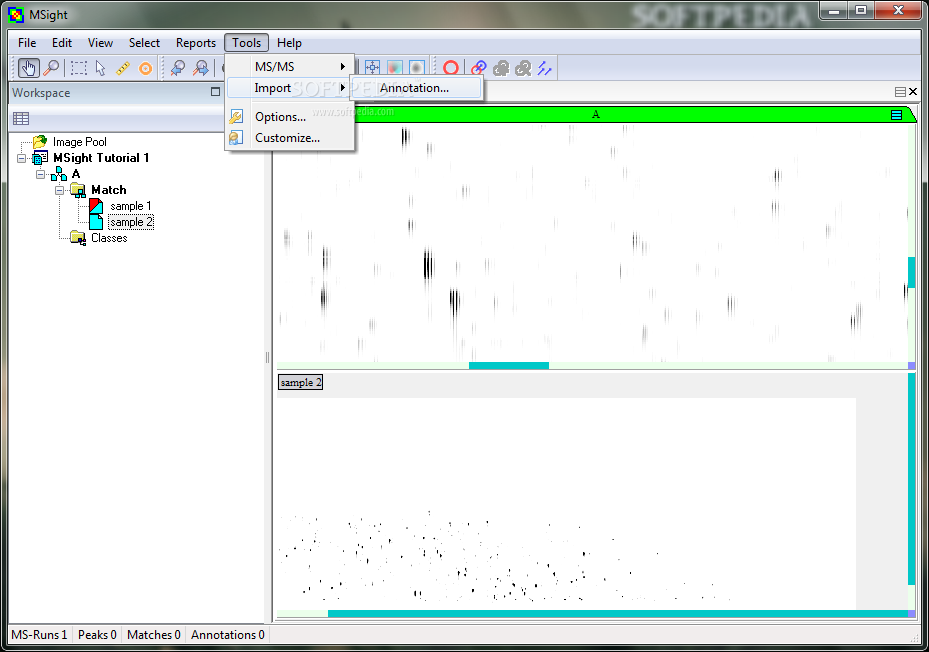Open Options... from Tools menu

[x=280, y=117]
